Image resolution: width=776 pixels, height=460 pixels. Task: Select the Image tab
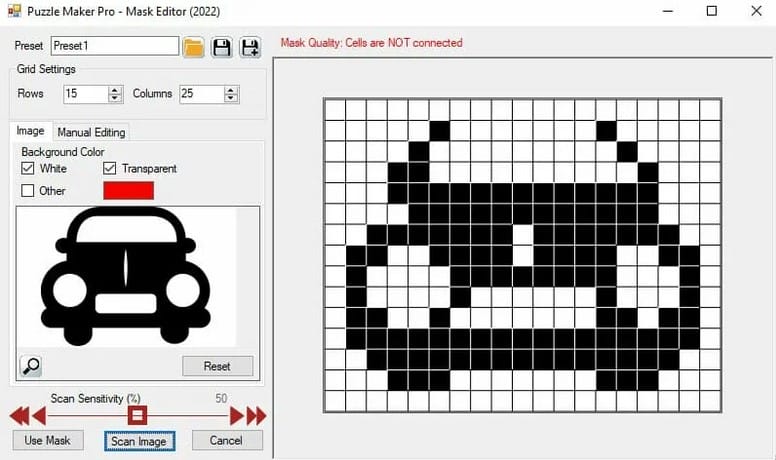tap(30, 131)
